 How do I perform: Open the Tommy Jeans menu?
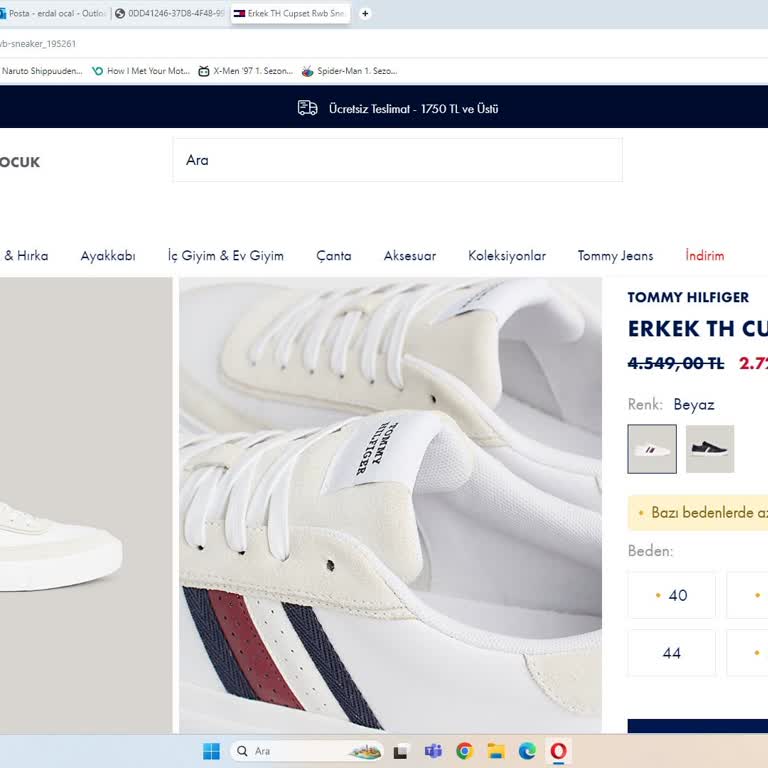616,256
